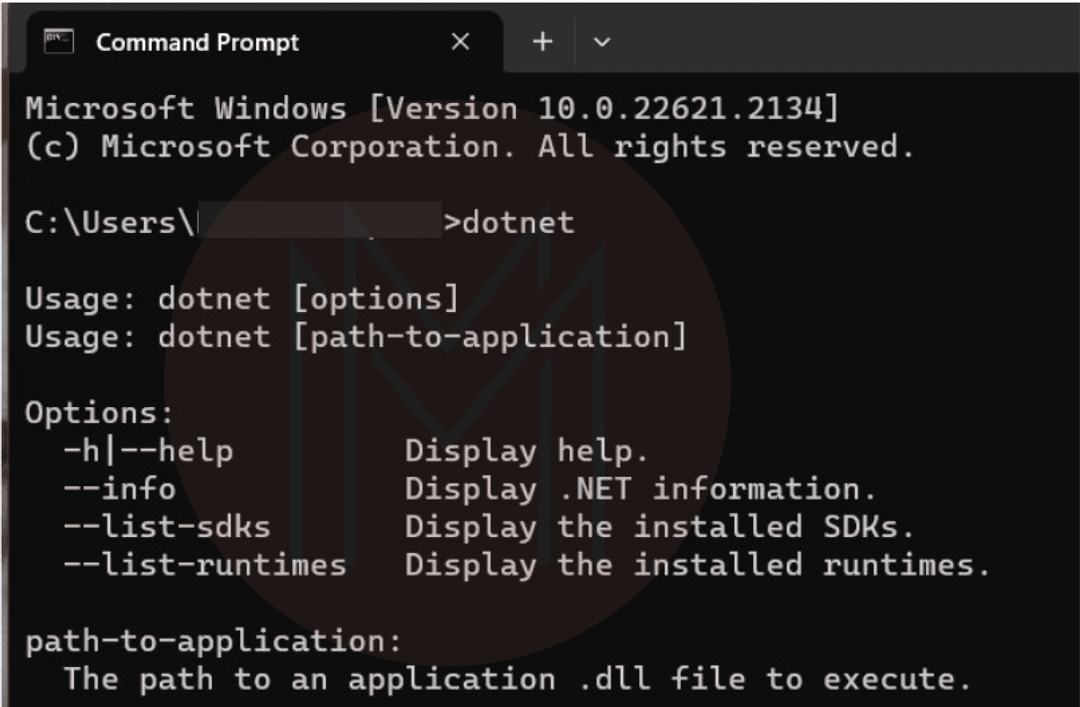Click the --info option text
Screen dimensions: 1080x707
[119, 489]
